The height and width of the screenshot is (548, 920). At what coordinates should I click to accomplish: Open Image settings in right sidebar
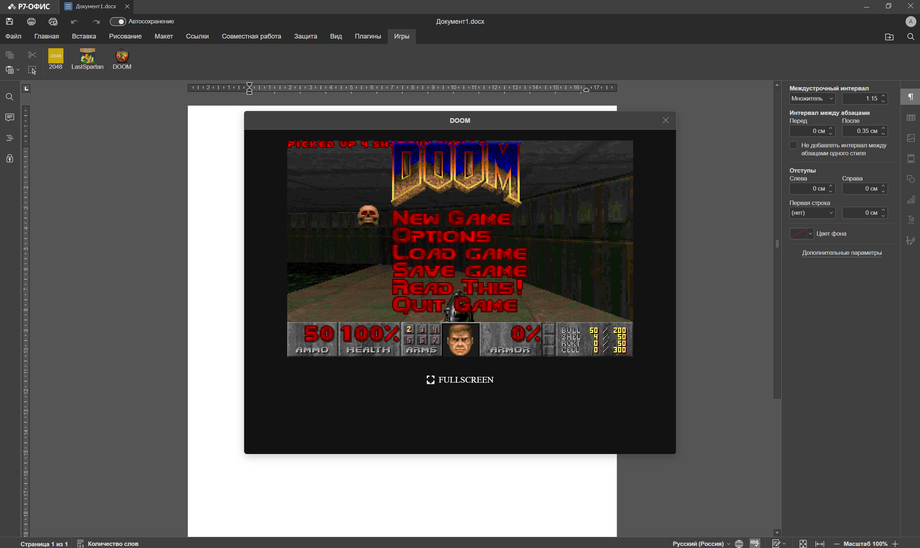911,138
